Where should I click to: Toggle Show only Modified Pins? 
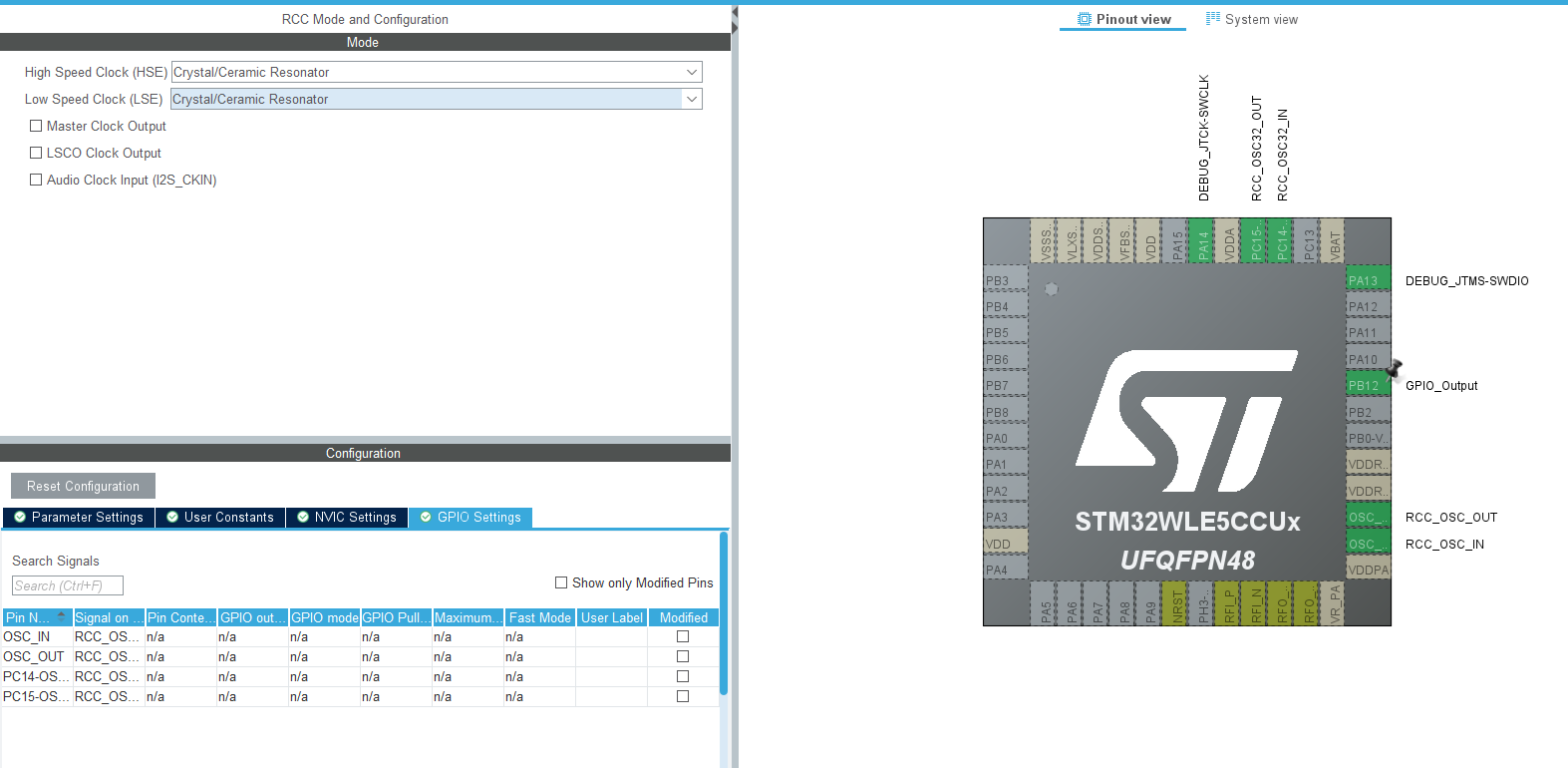pyautogui.click(x=561, y=582)
